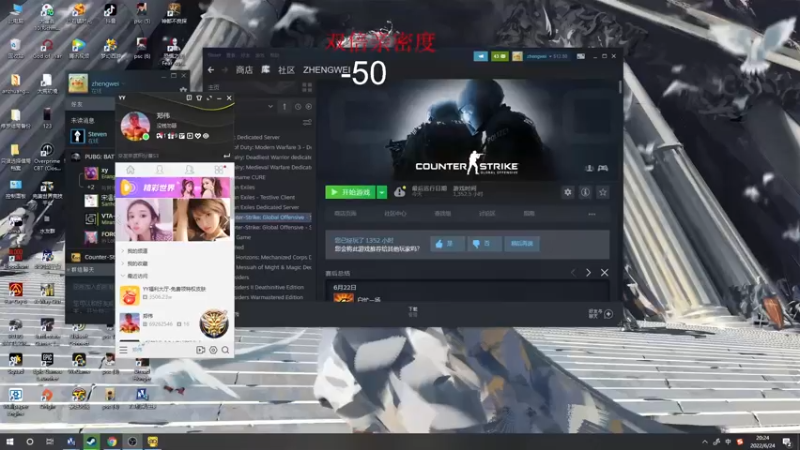Viewport: 800px width, 450px height.
Task: Click the Chrome icon on the taskbar
Action: [112, 441]
